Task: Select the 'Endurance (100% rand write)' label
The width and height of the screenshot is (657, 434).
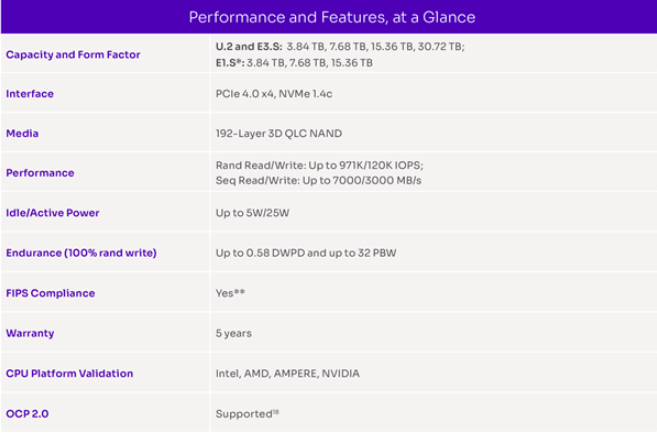Action: [81, 253]
